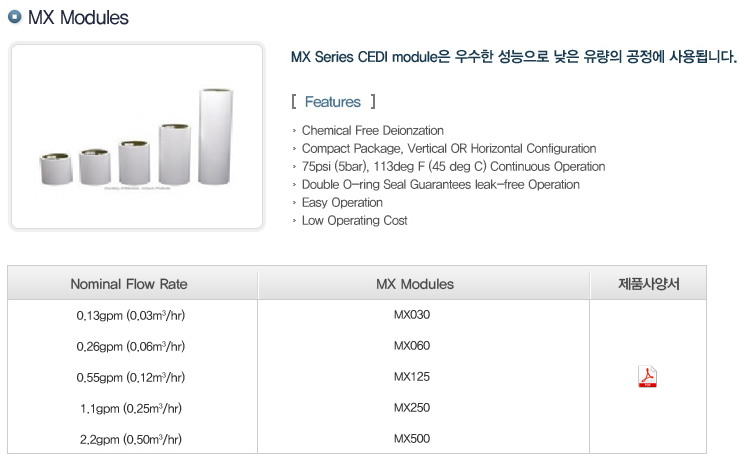
Task: Click the MX Series CEDI module description
Action: tap(514, 57)
